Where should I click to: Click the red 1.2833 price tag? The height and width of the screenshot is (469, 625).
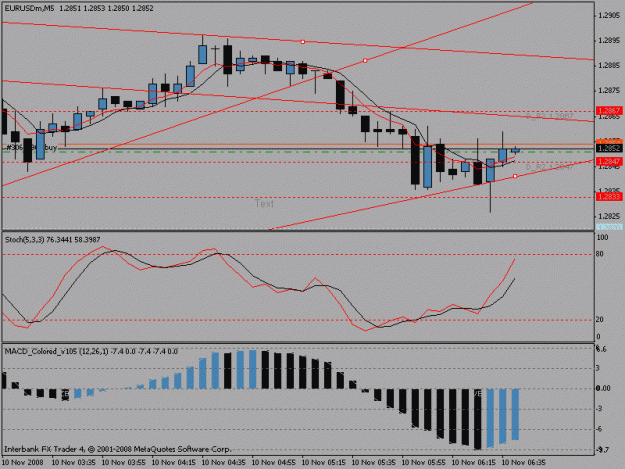coord(609,196)
